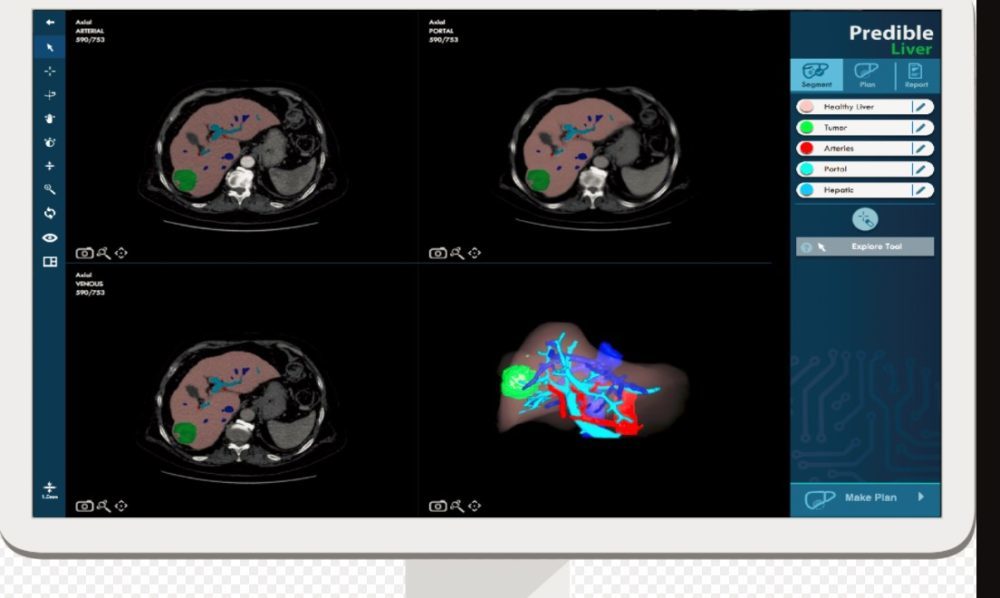Click the magic wand auto-segment button
This screenshot has height=598, width=1000.
tap(865, 219)
